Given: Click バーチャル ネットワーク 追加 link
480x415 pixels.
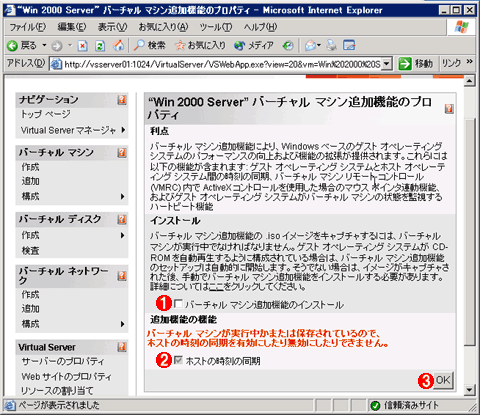Looking at the screenshot, I should pos(30,309).
